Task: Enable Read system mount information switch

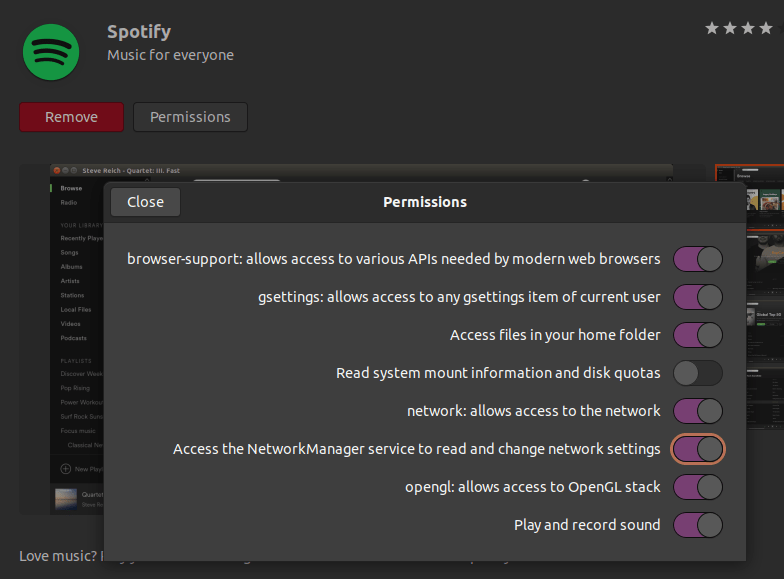Action: tap(698, 373)
